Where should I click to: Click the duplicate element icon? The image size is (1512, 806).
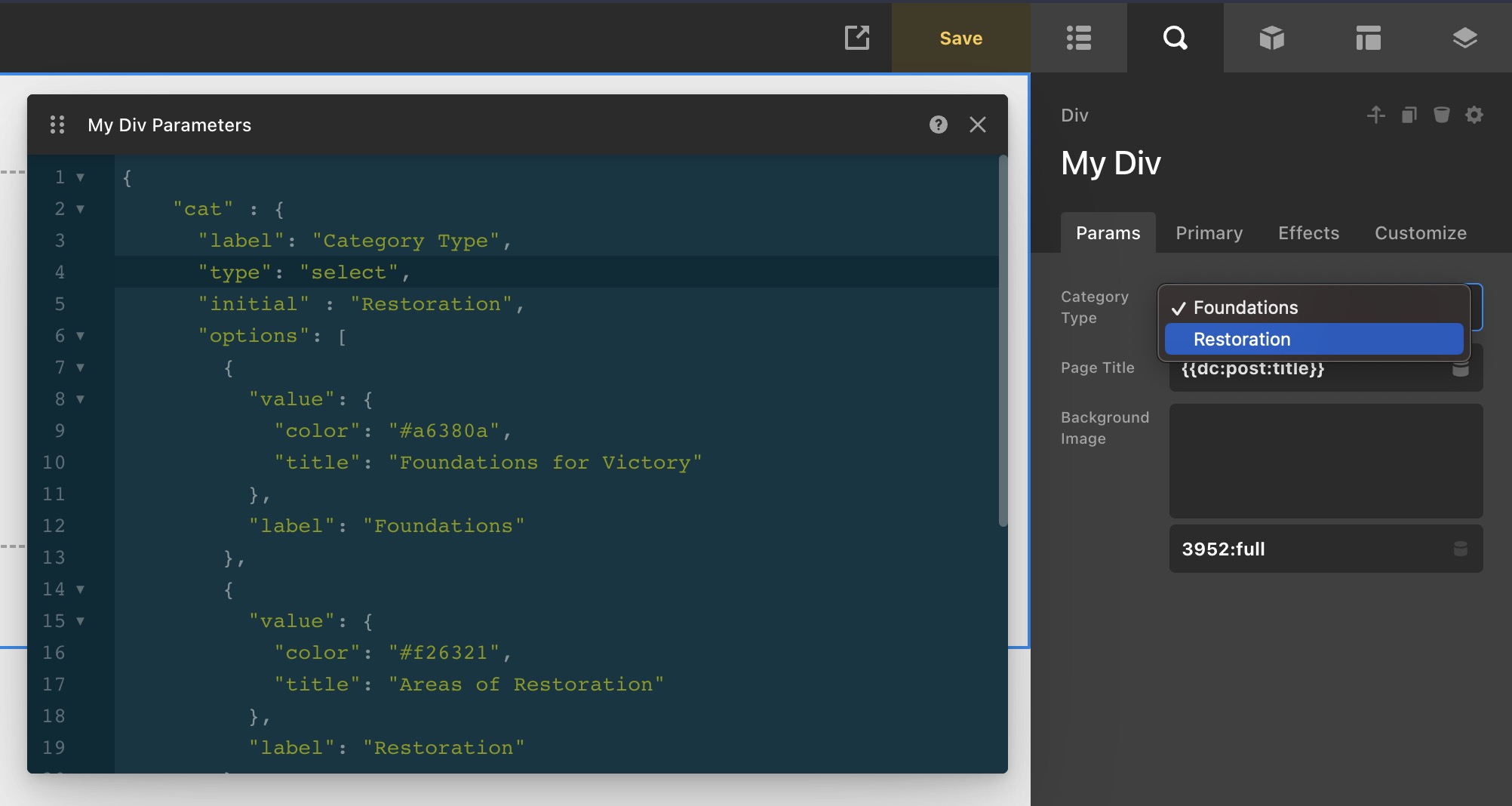(1409, 115)
